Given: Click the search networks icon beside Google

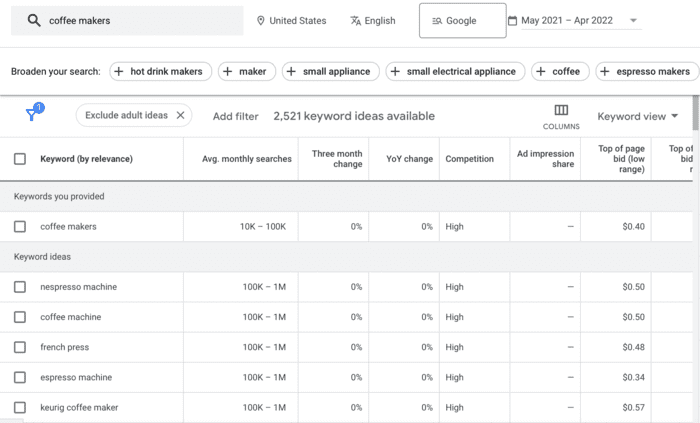Looking at the screenshot, I should pos(437,21).
